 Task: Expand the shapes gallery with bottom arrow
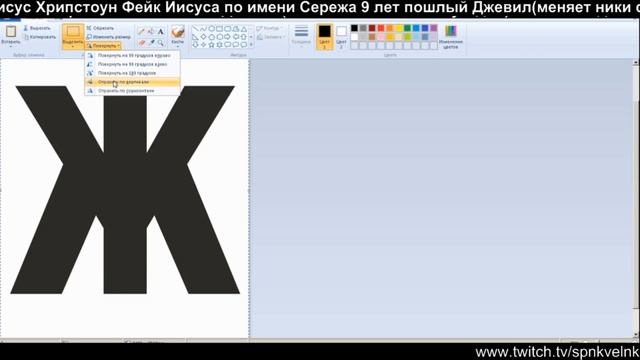click(x=251, y=45)
